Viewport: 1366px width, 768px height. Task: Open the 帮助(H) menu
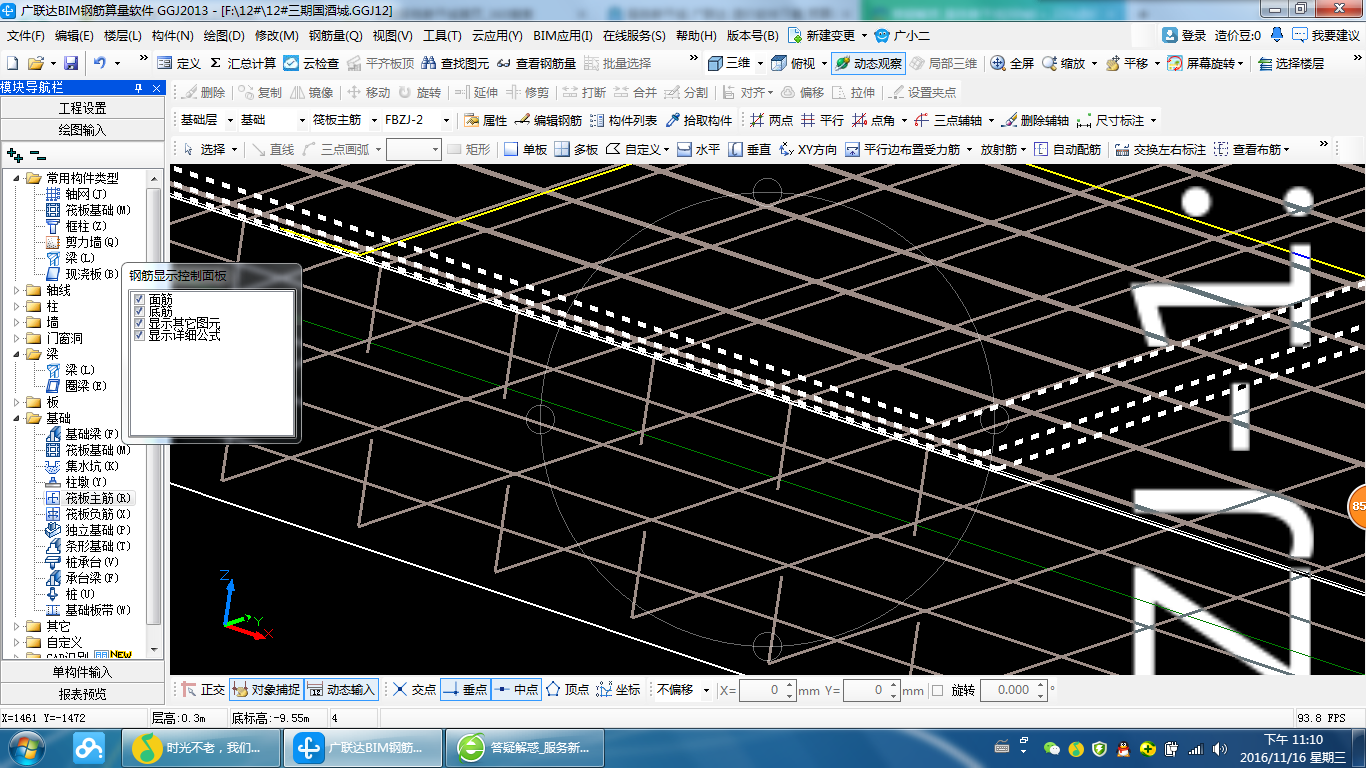(x=696, y=35)
